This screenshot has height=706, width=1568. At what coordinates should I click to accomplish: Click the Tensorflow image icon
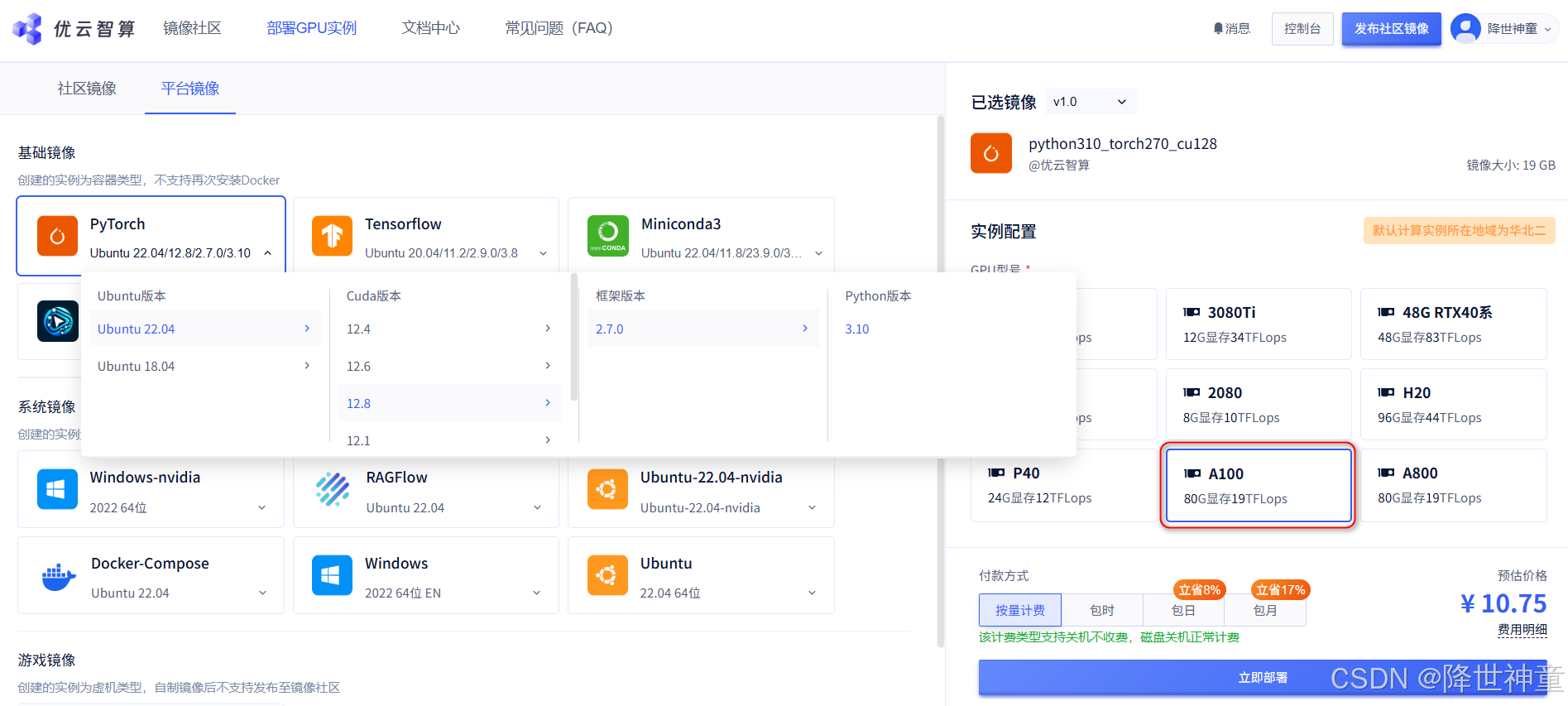(332, 236)
